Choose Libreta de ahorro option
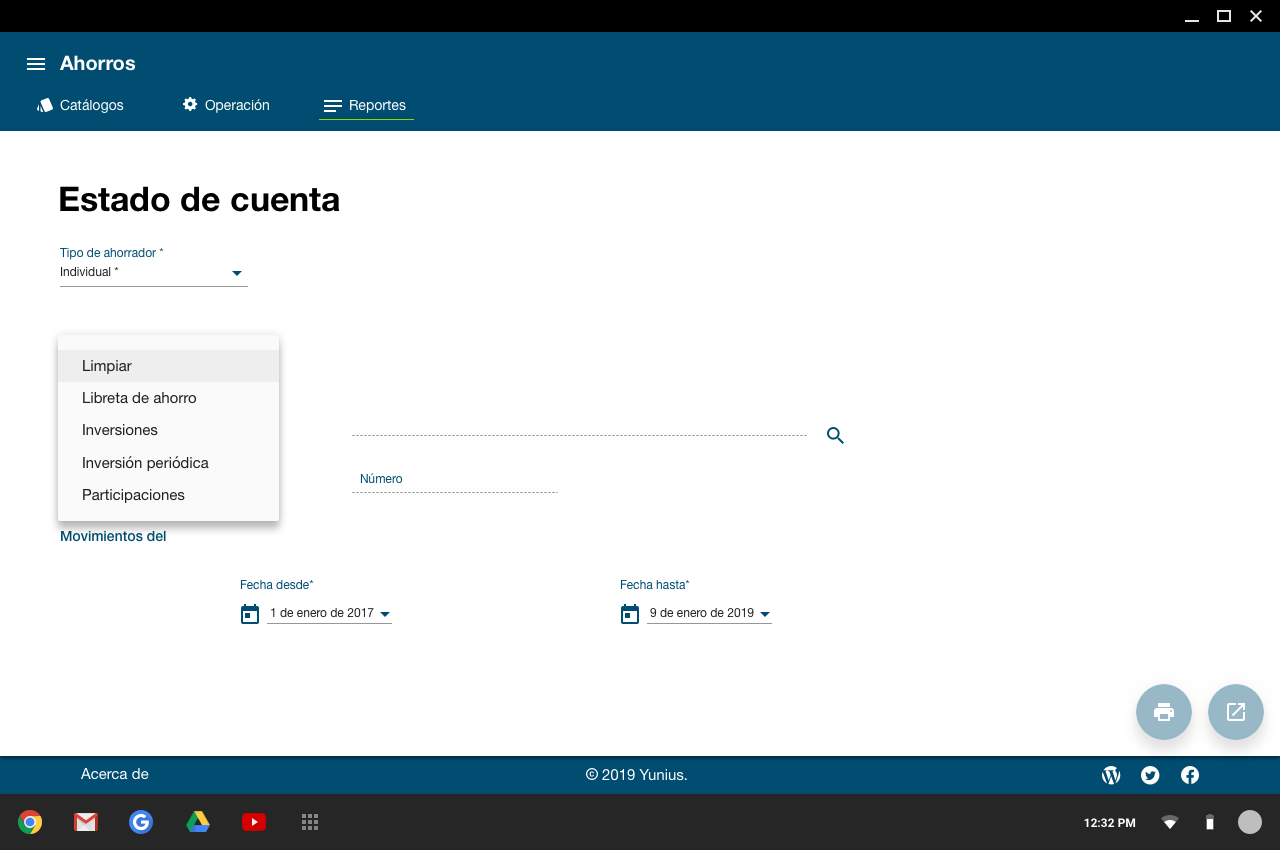 coord(139,398)
